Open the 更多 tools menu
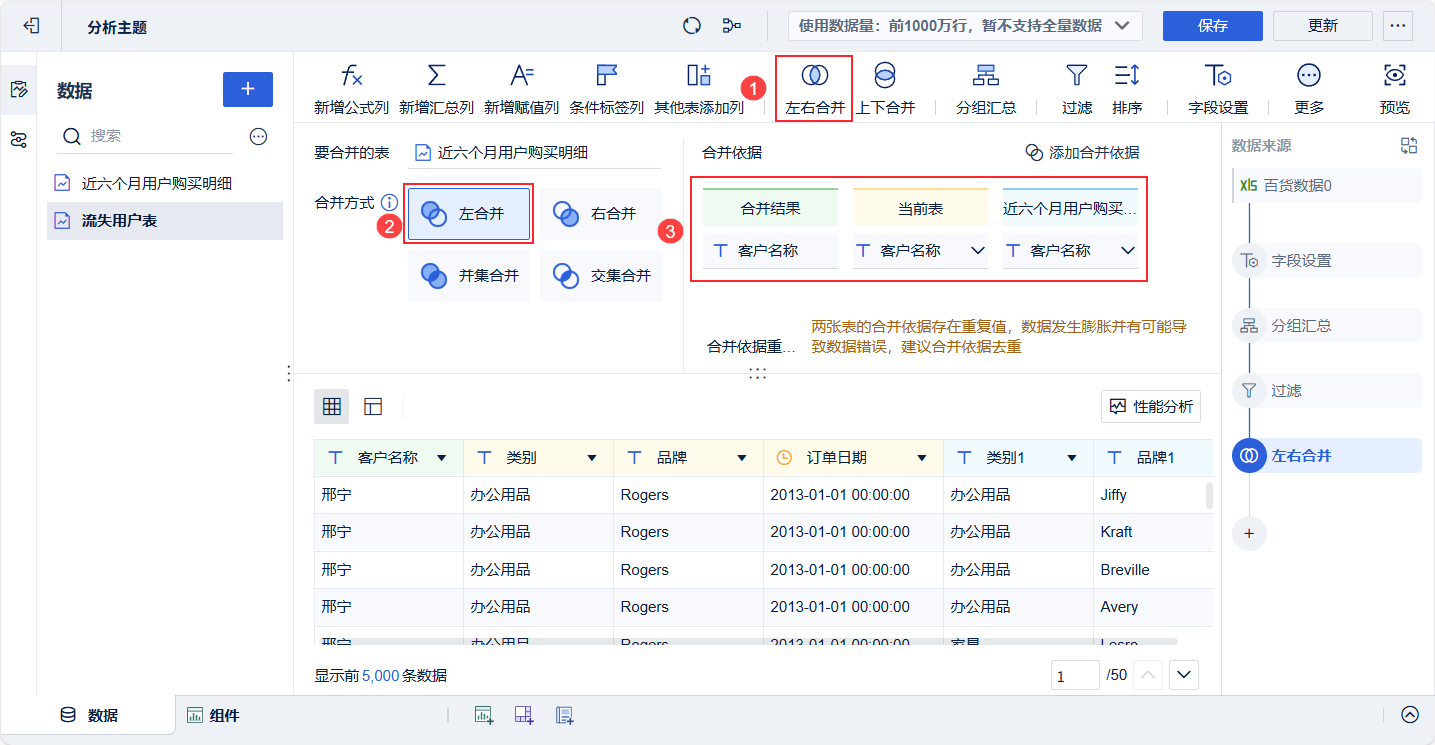 1309,89
